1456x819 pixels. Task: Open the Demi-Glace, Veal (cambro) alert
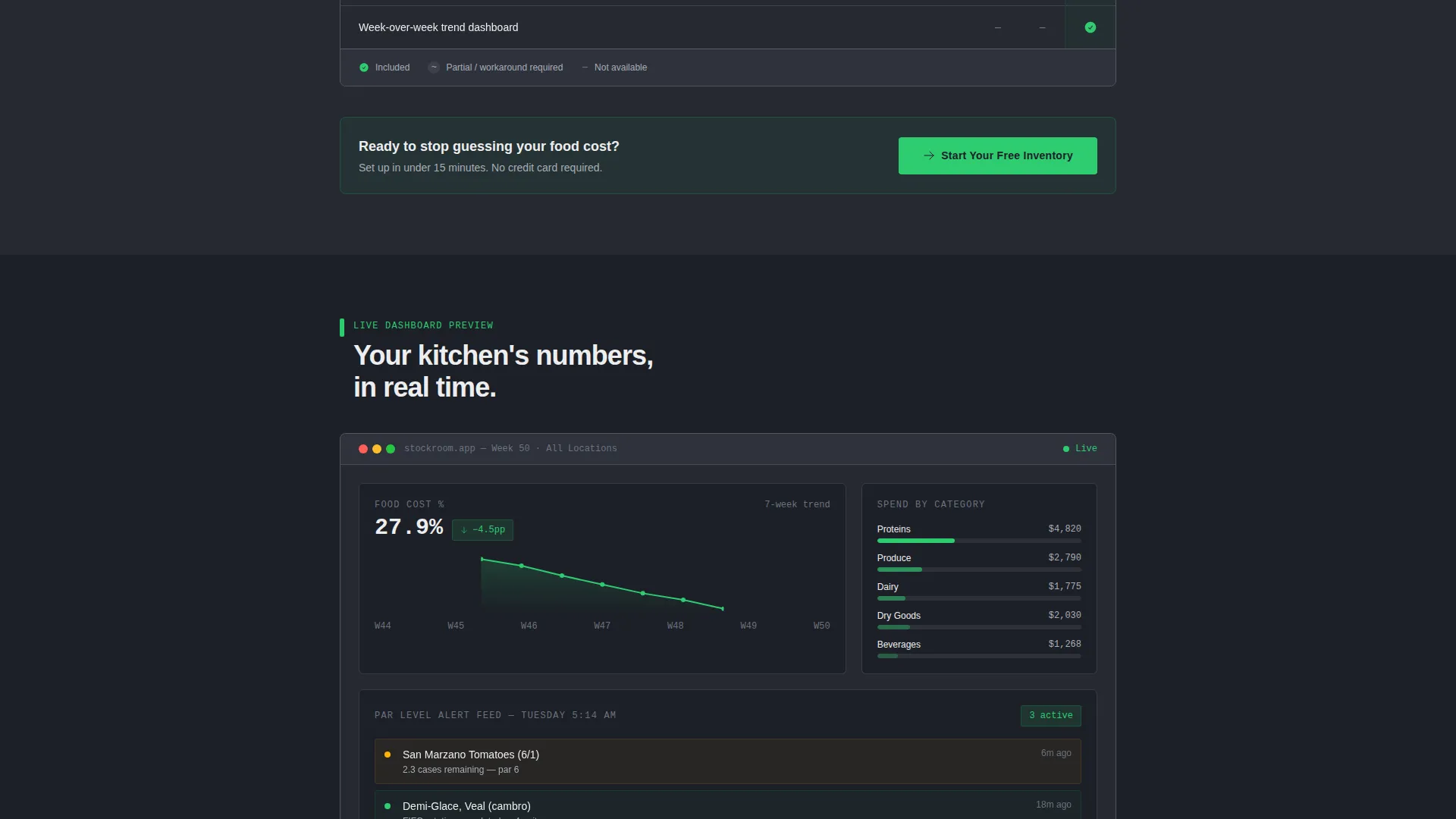click(727, 805)
